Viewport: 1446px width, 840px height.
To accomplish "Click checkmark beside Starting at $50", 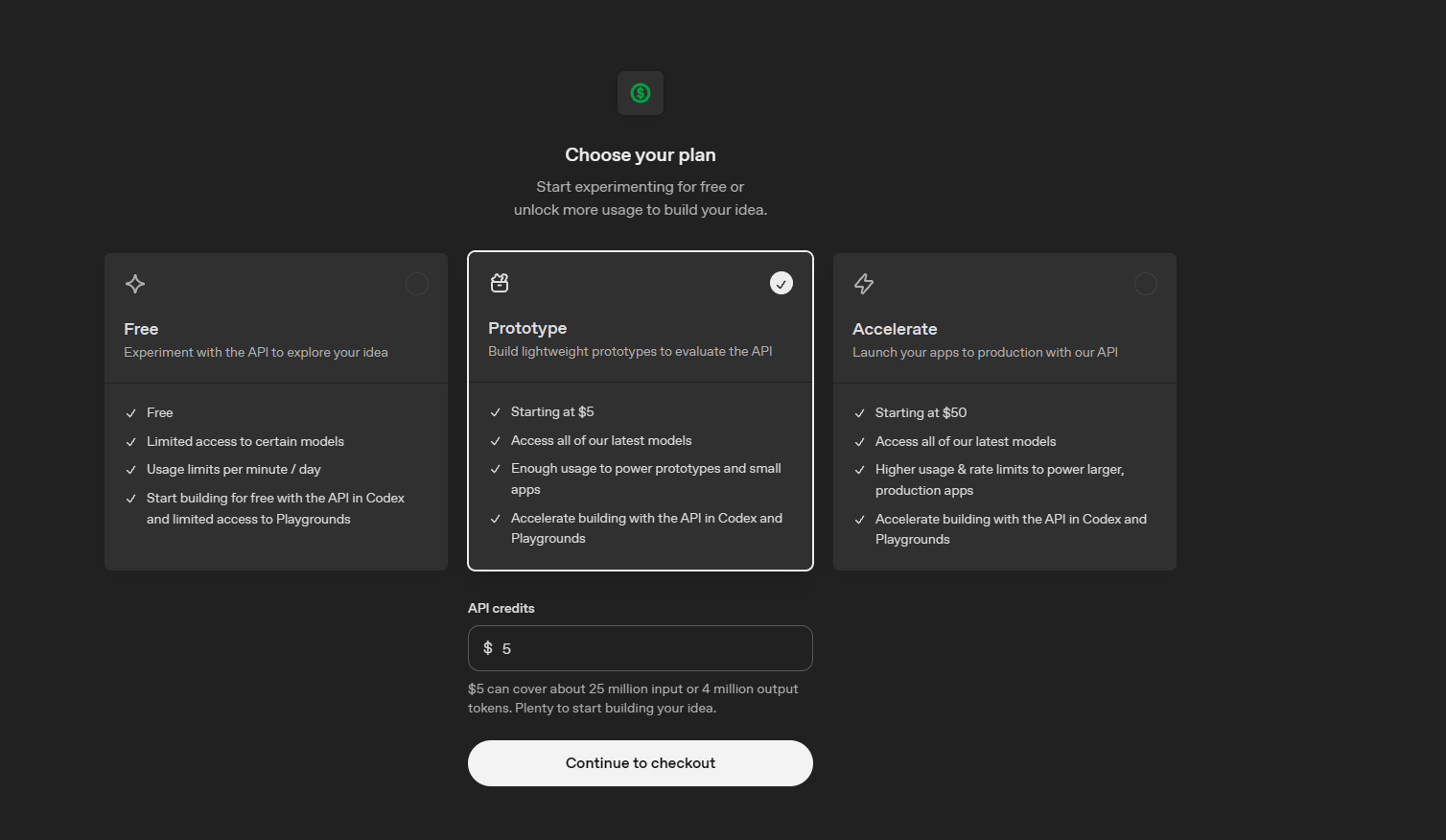I will [x=860, y=413].
